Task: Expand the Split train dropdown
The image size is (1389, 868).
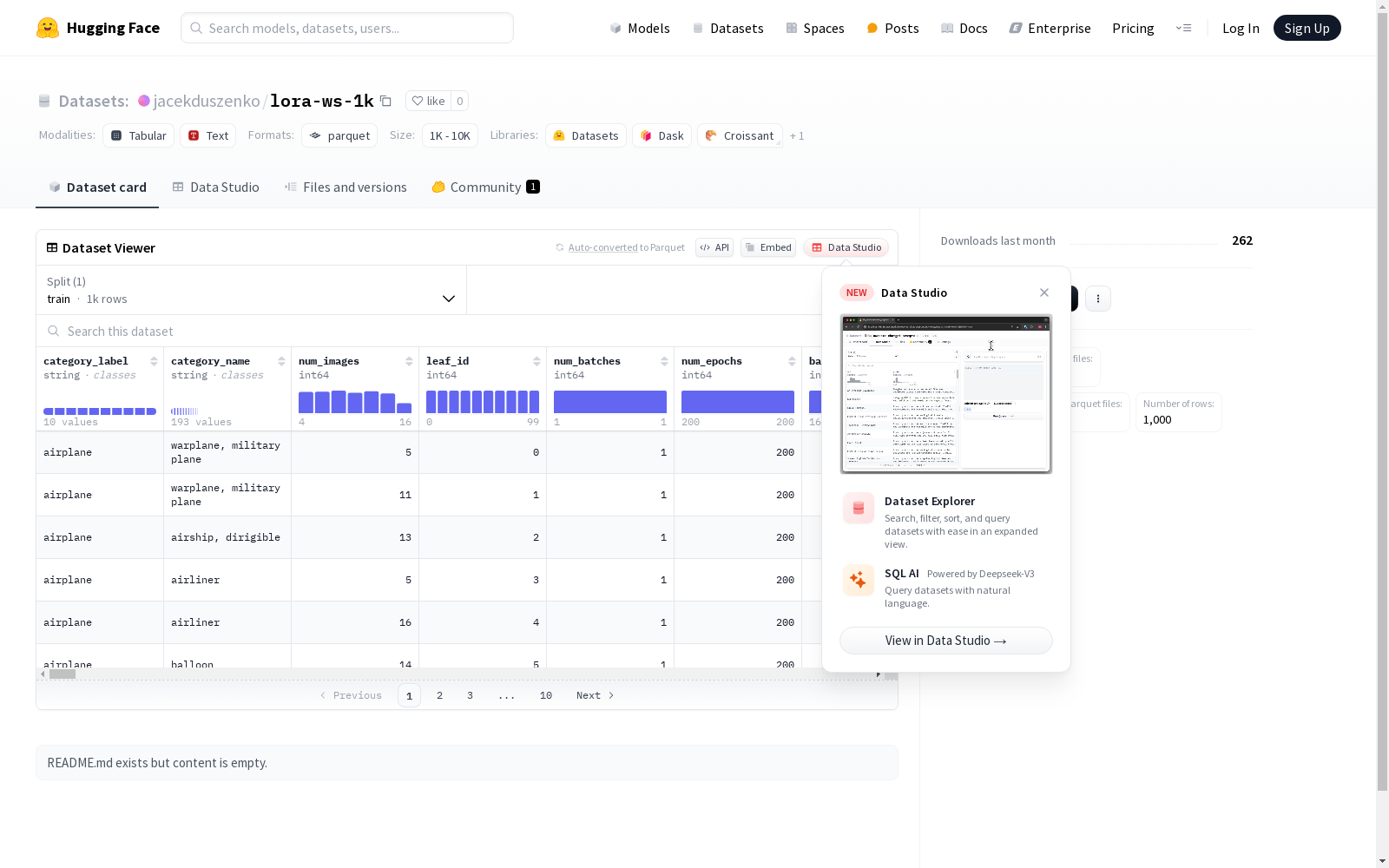Action: (x=252, y=290)
